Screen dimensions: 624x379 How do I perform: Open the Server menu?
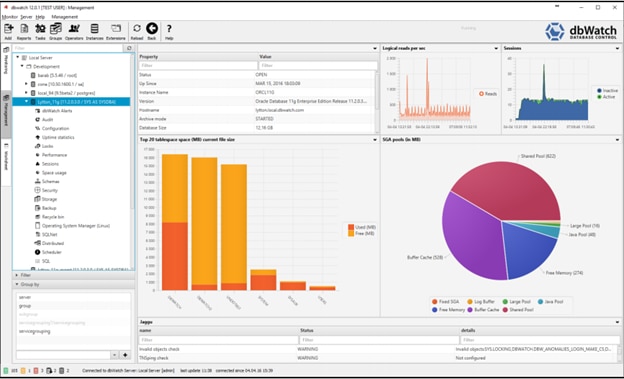[x=26, y=17]
